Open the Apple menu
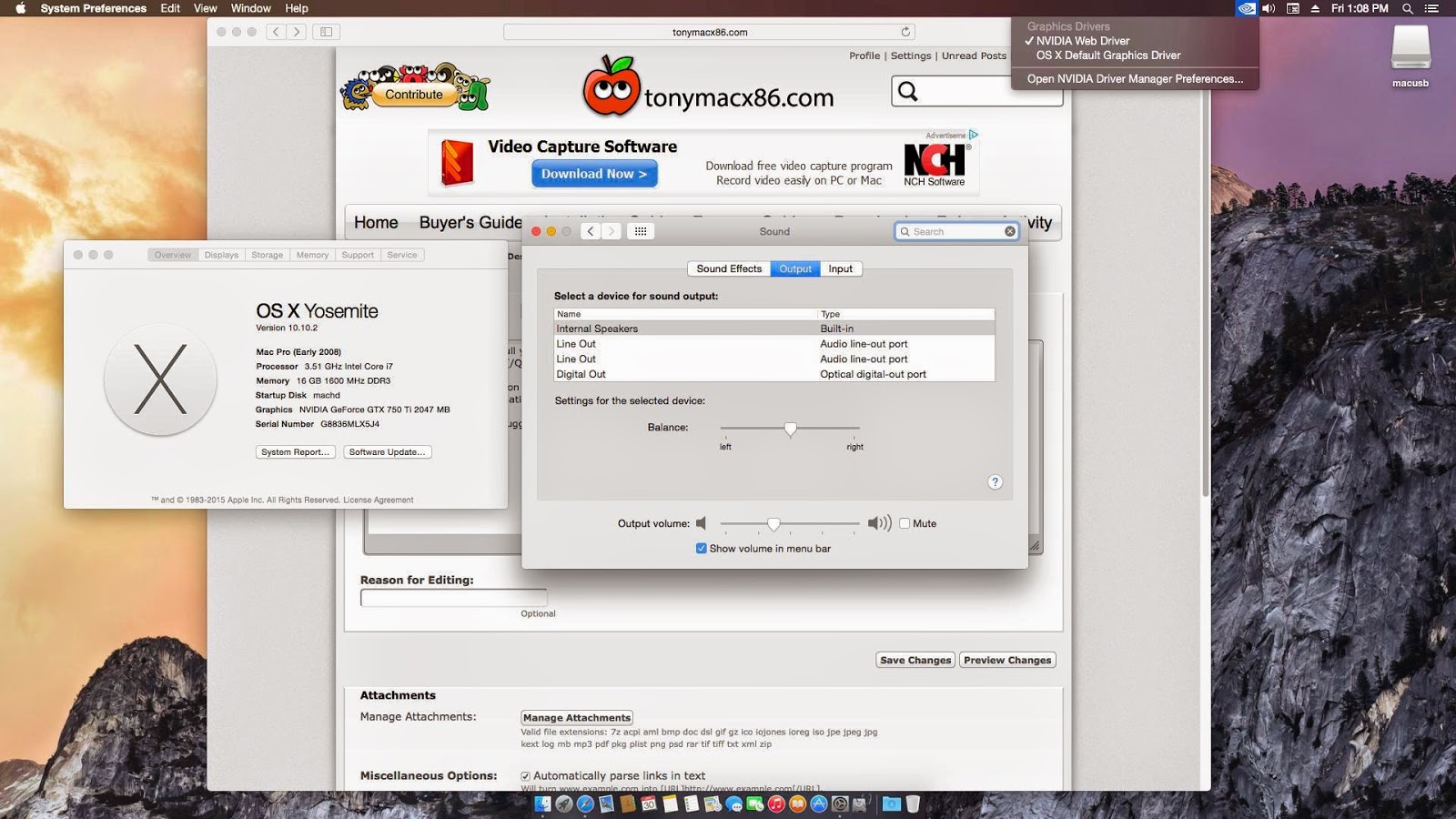 [x=20, y=8]
